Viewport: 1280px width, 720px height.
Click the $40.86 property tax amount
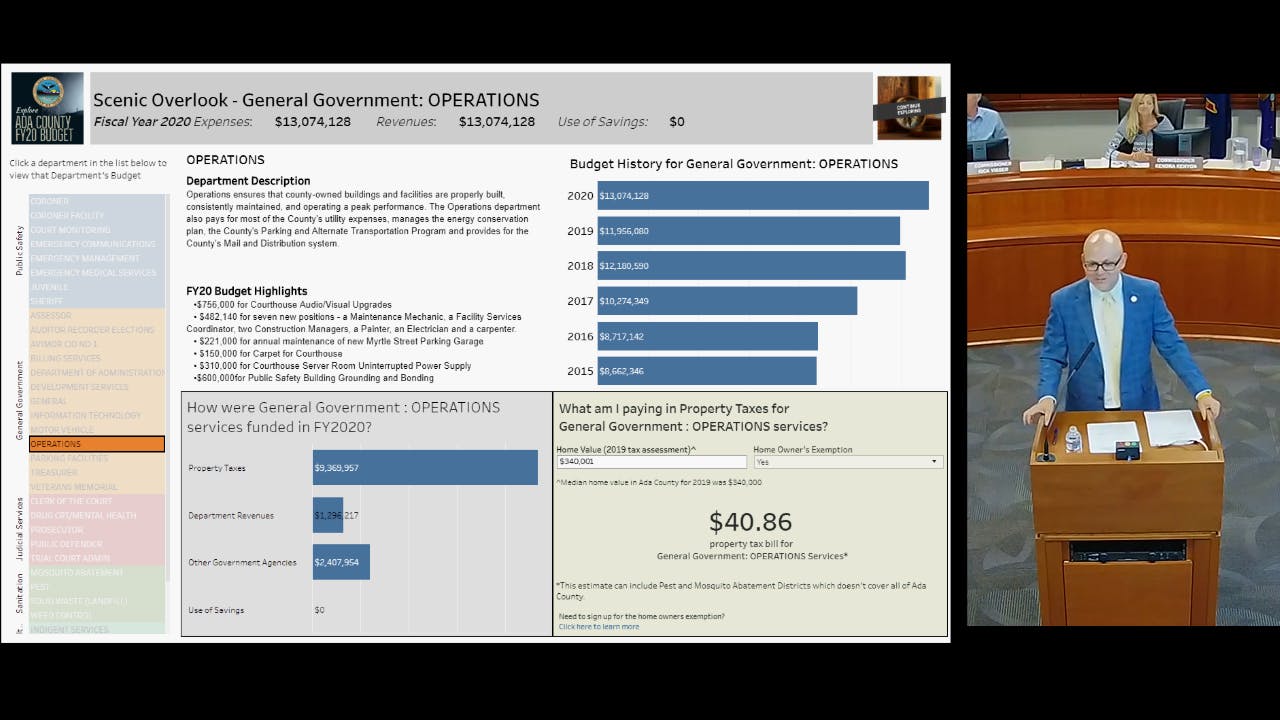tap(750, 521)
